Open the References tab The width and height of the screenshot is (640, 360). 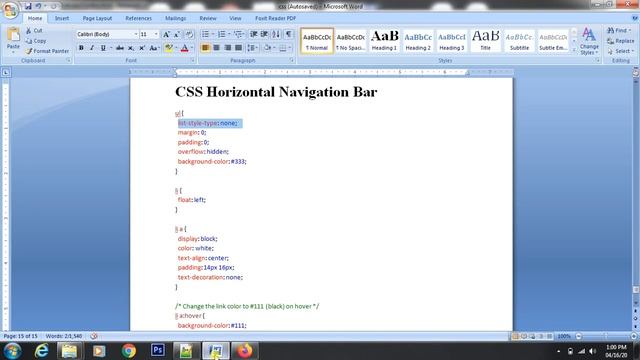[x=138, y=18]
